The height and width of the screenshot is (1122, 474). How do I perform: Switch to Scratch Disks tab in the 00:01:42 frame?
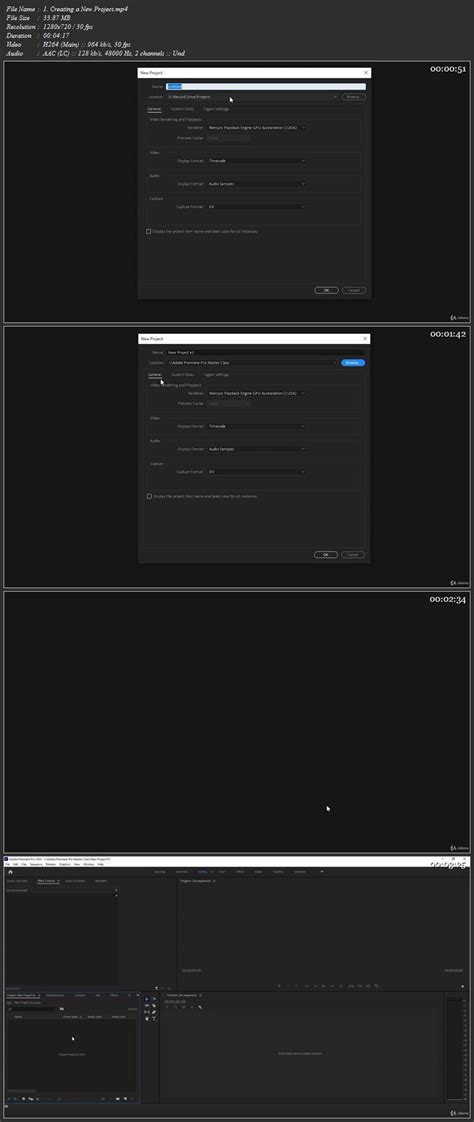tap(183, 374)
